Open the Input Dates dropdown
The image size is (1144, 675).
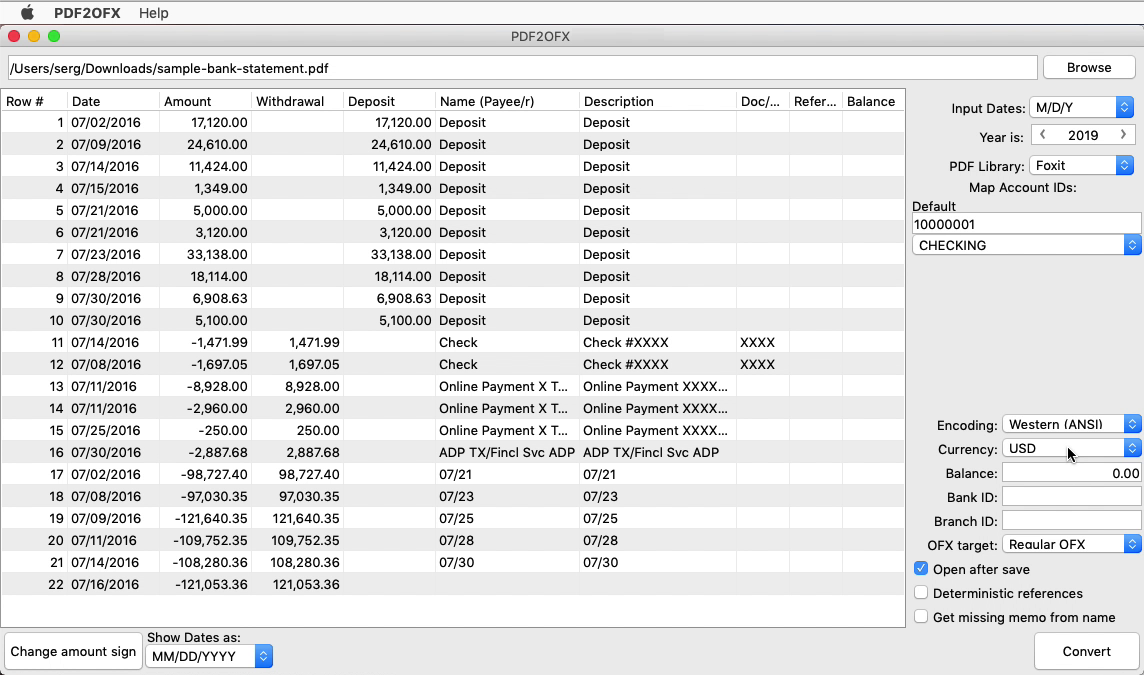[x=1081, y=107]
